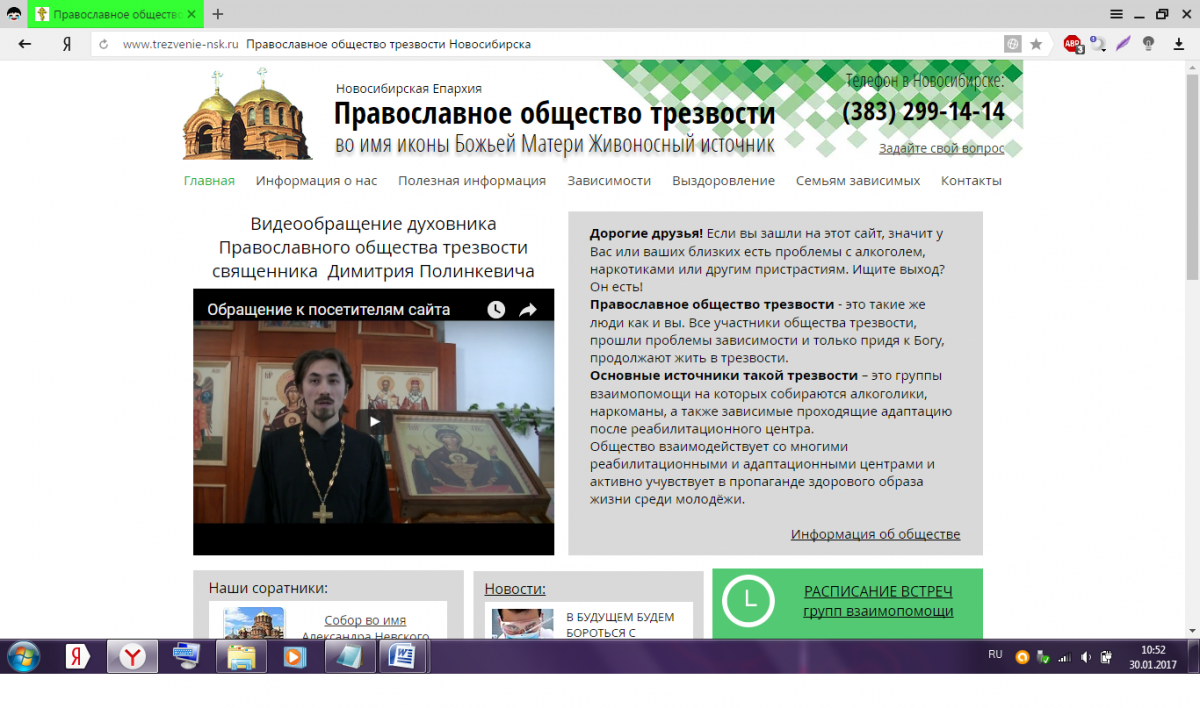Open the video's Watch Later clock icon
Viewport: 1200px width, 708px height.
(x=496, y=310)
